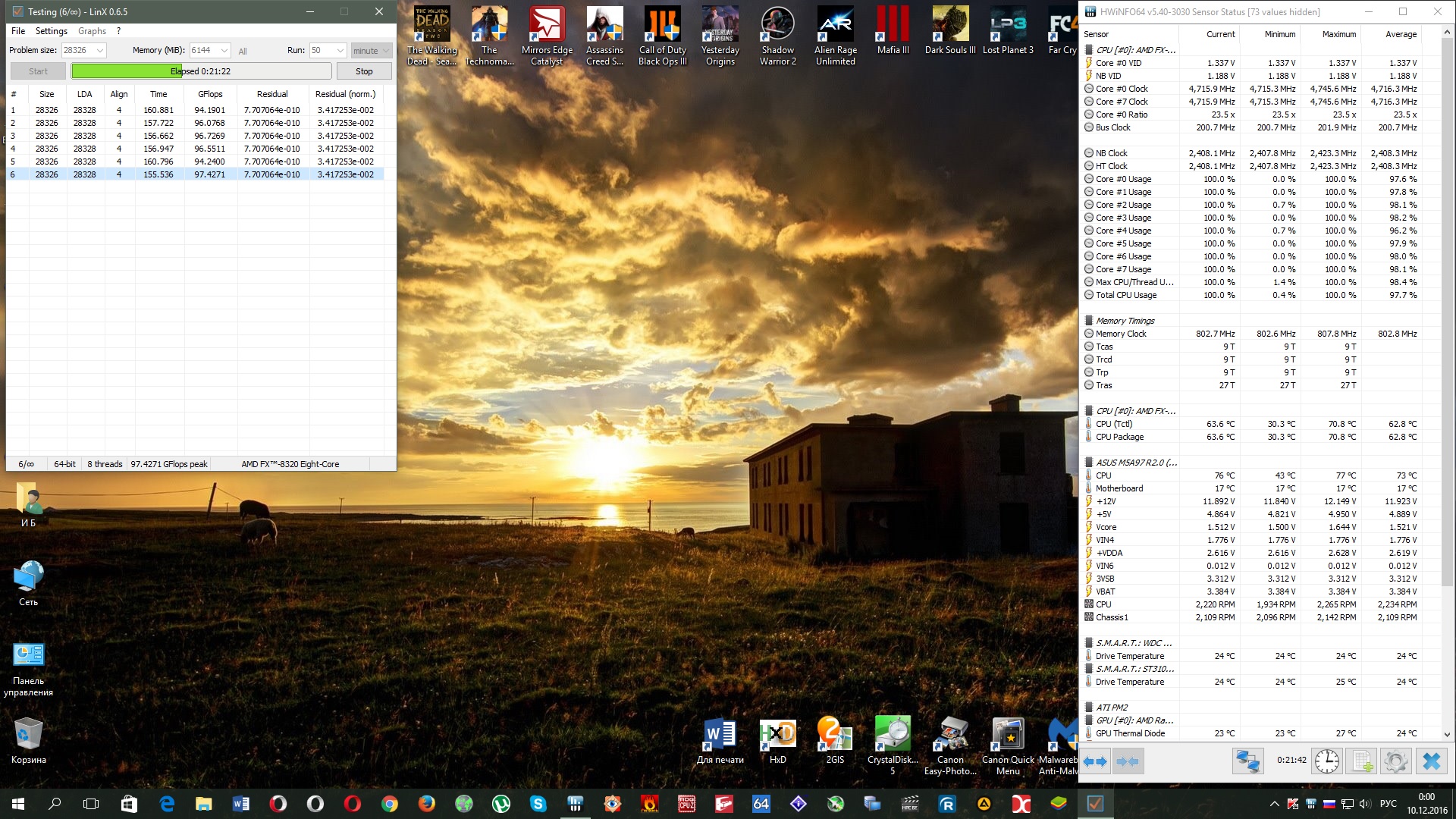Click the LinX elapsed-time progress bar
Image resolution: width=1456 pixels, height=819 pixels.
201,71
